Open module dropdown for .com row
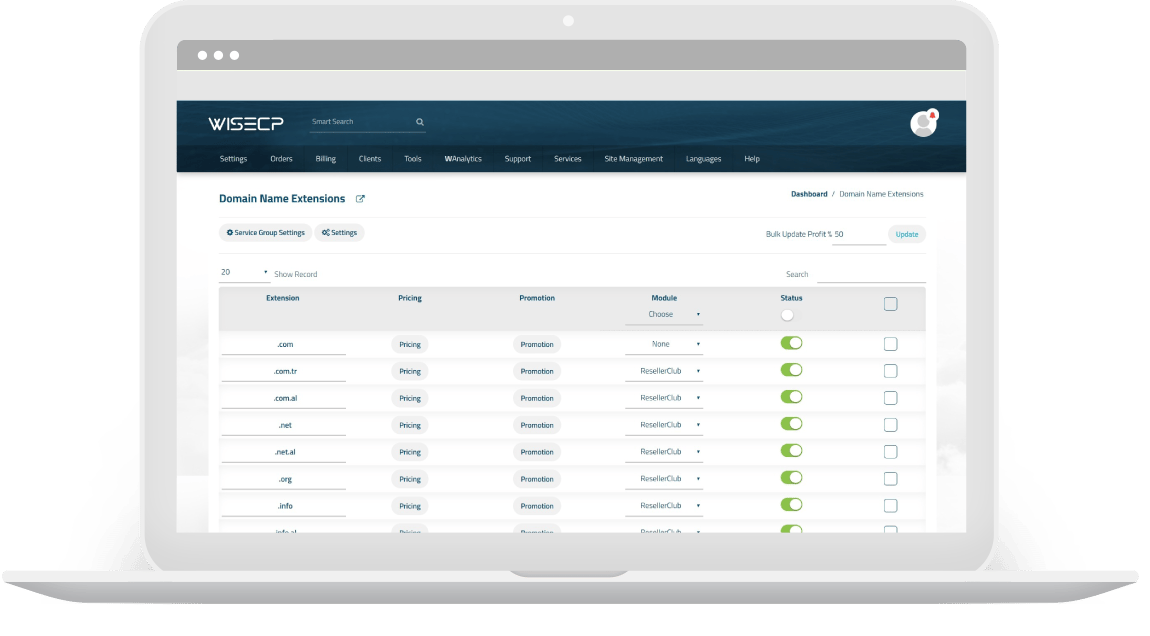The height and width of the screenshot is (636, 1150). [664, 344]
